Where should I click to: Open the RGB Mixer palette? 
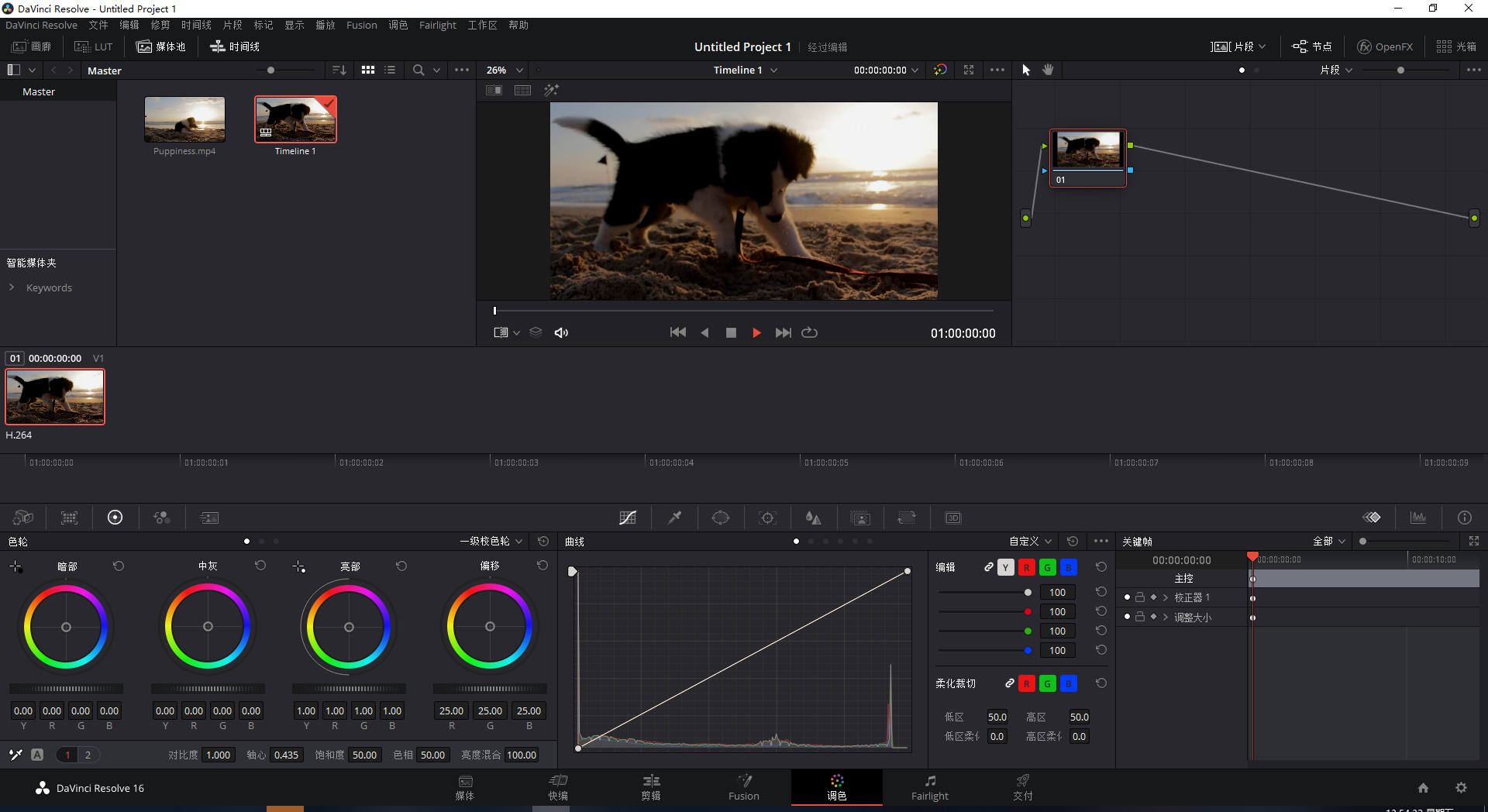click(x=161, y=518)
